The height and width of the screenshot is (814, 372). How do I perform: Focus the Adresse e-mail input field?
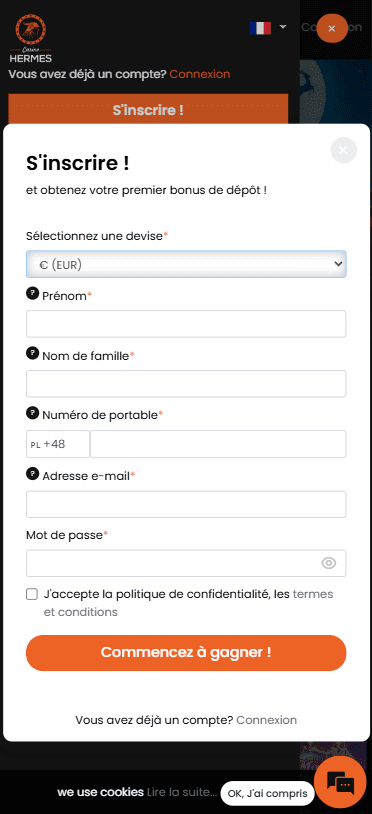(186, 504)
